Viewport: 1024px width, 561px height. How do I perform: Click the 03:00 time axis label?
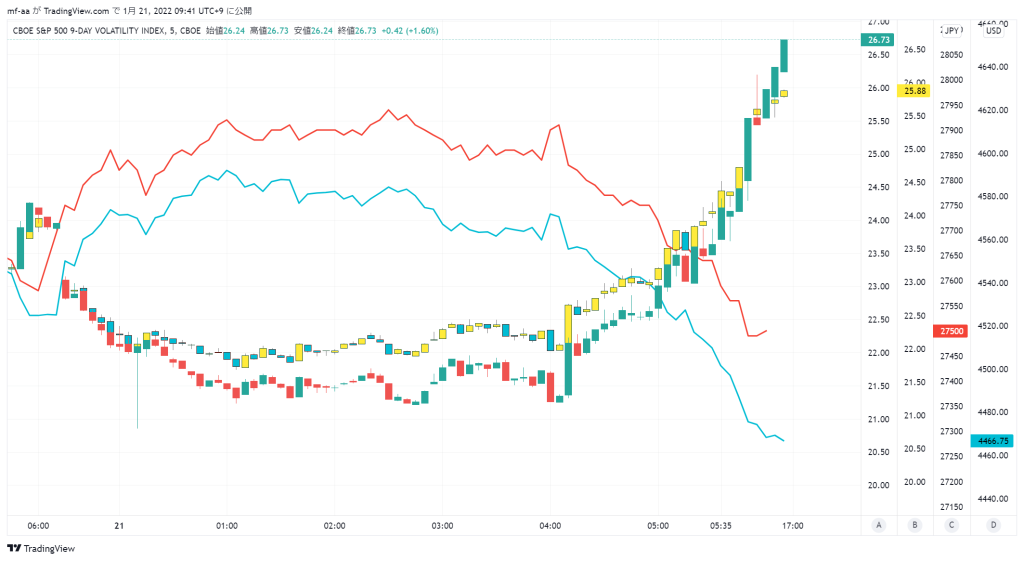pos(442,526)
